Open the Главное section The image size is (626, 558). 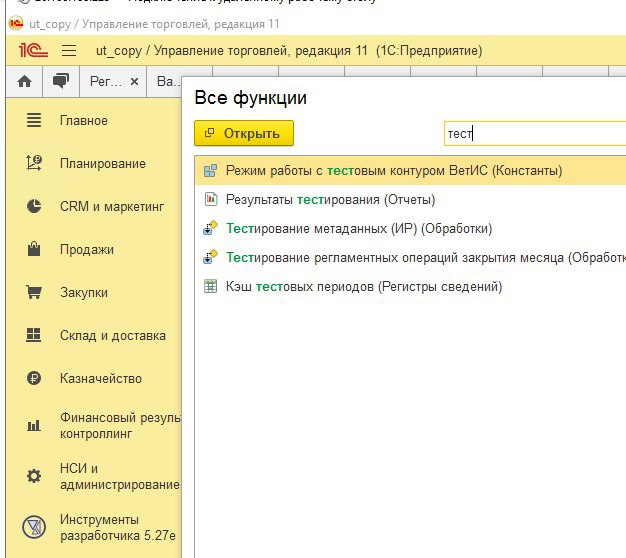point(84,121)
